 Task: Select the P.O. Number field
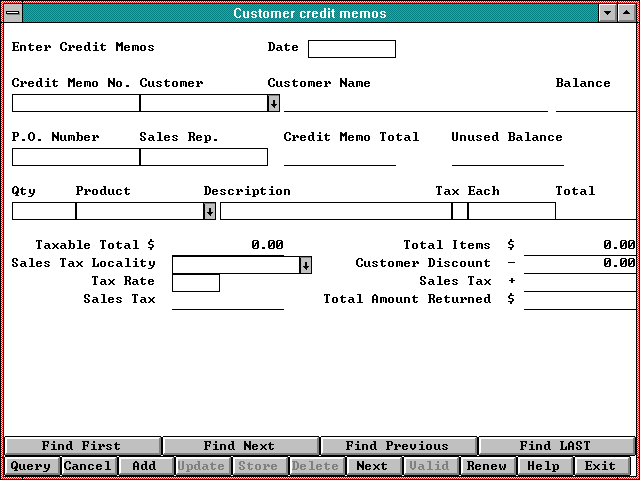[x=75, y=157]
